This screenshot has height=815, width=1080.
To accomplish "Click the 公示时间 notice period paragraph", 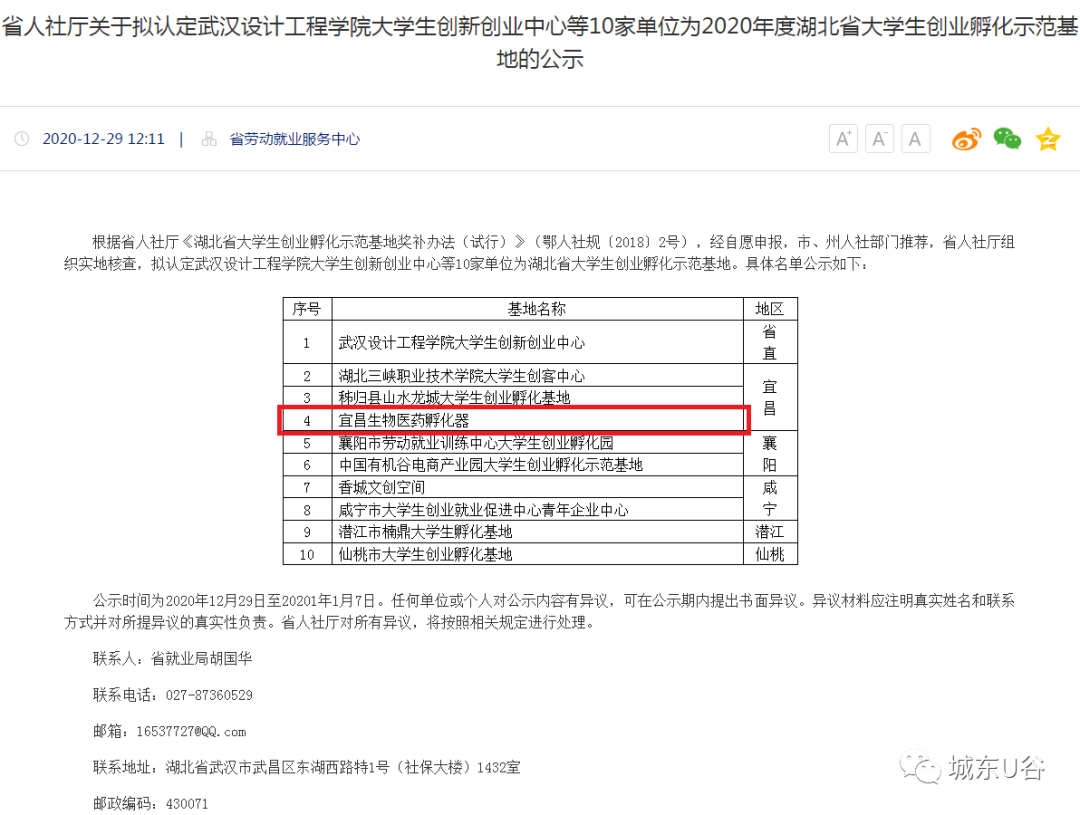I will coord(539,611).
